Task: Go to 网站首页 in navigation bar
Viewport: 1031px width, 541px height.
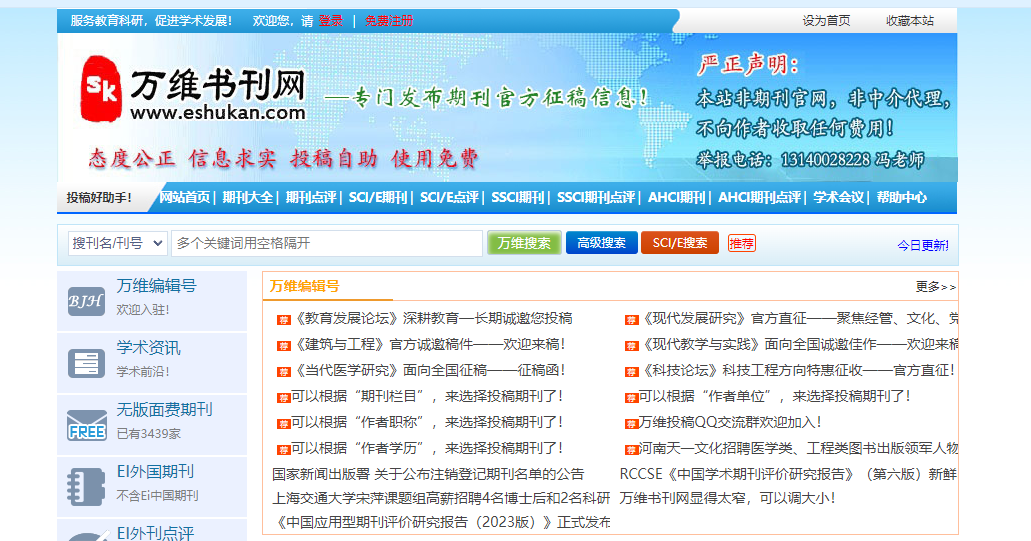Action: pos(184,197)
